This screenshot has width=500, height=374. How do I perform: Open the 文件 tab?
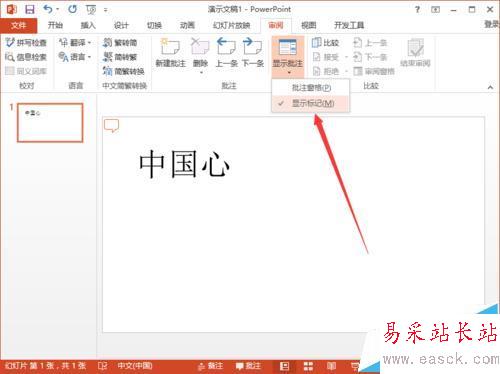[19, 25]
